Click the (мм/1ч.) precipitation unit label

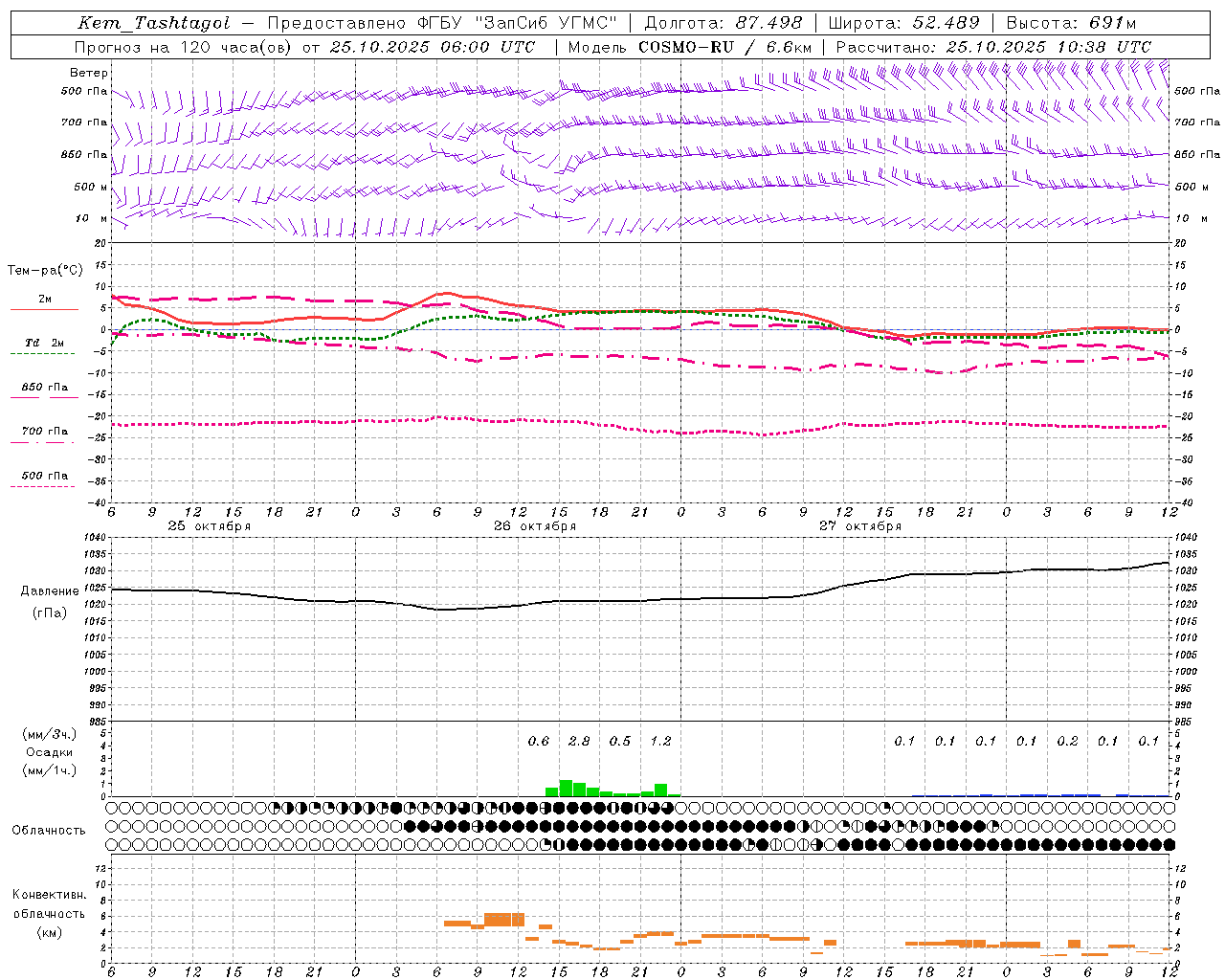pos(50,770)
